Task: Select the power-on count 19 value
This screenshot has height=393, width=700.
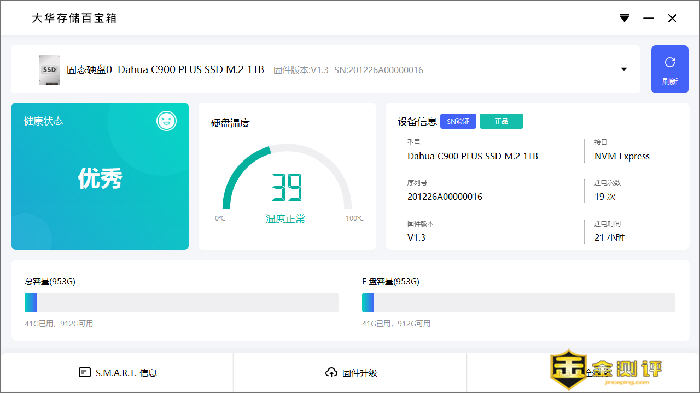Action: tap(605, 196)
